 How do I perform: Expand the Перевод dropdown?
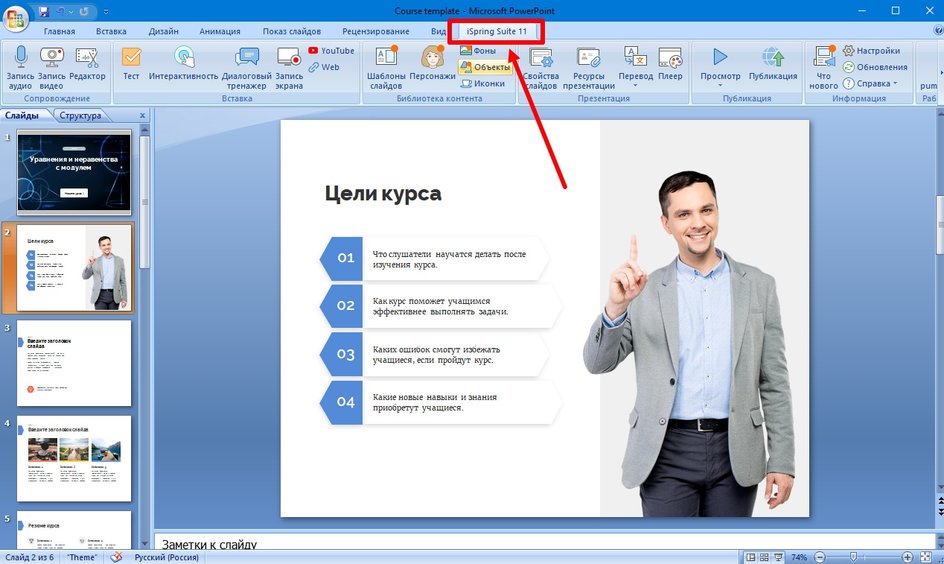click(x=636, y=85)
